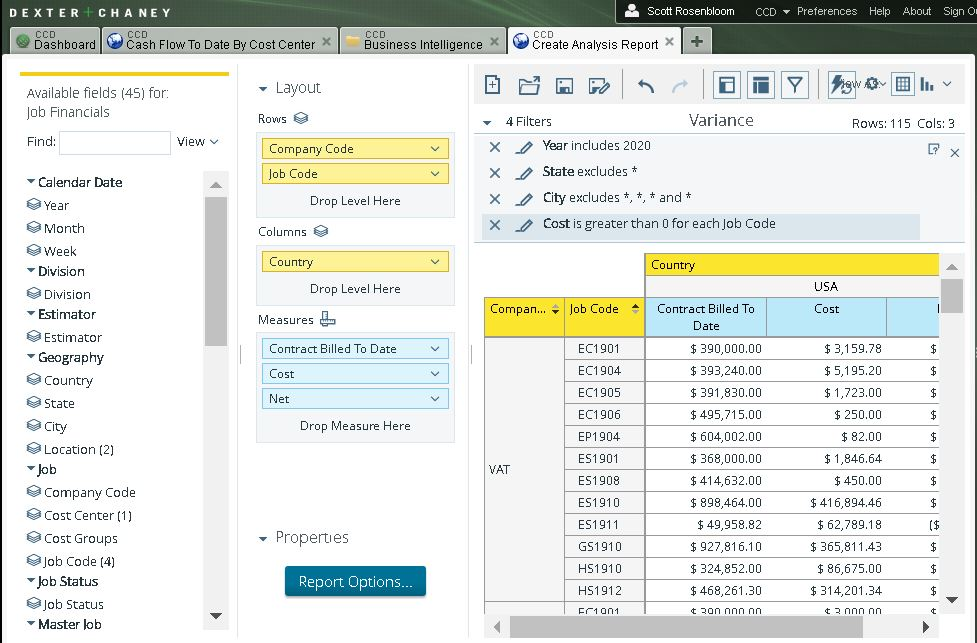Click the Save As icon

point(599,86)
